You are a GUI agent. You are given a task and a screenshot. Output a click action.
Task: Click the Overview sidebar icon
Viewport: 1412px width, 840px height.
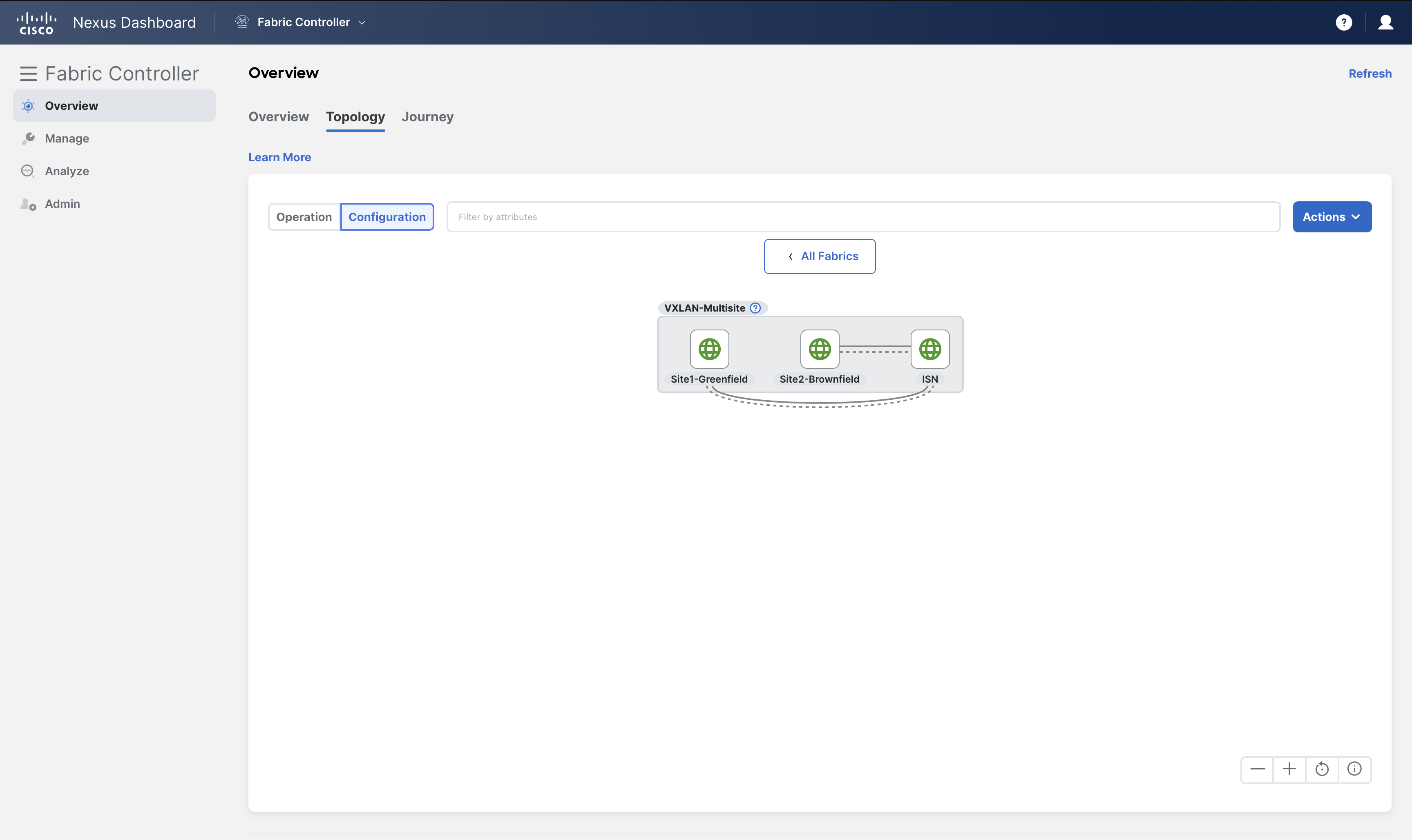click(x=28, y=106)
